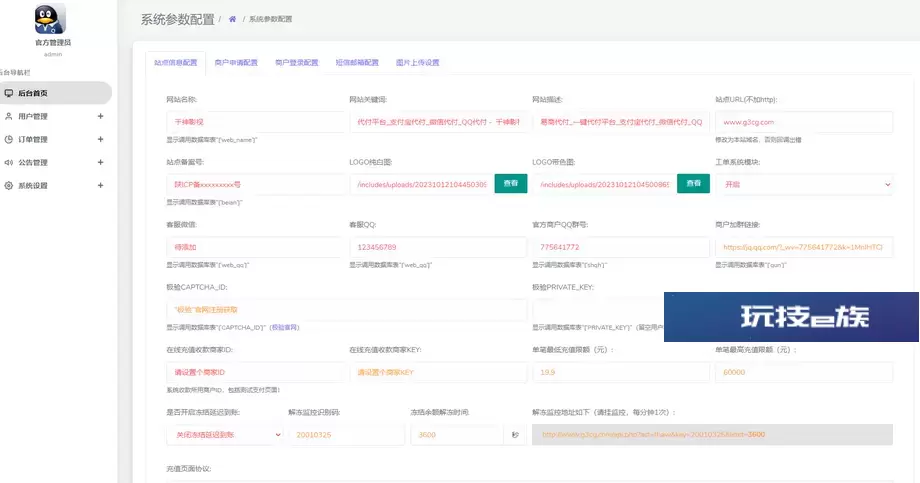Viewport: 920px width, 483px height.
Task: Switch to the 商户登录配置 tab
Action: [x=296, y=63]
